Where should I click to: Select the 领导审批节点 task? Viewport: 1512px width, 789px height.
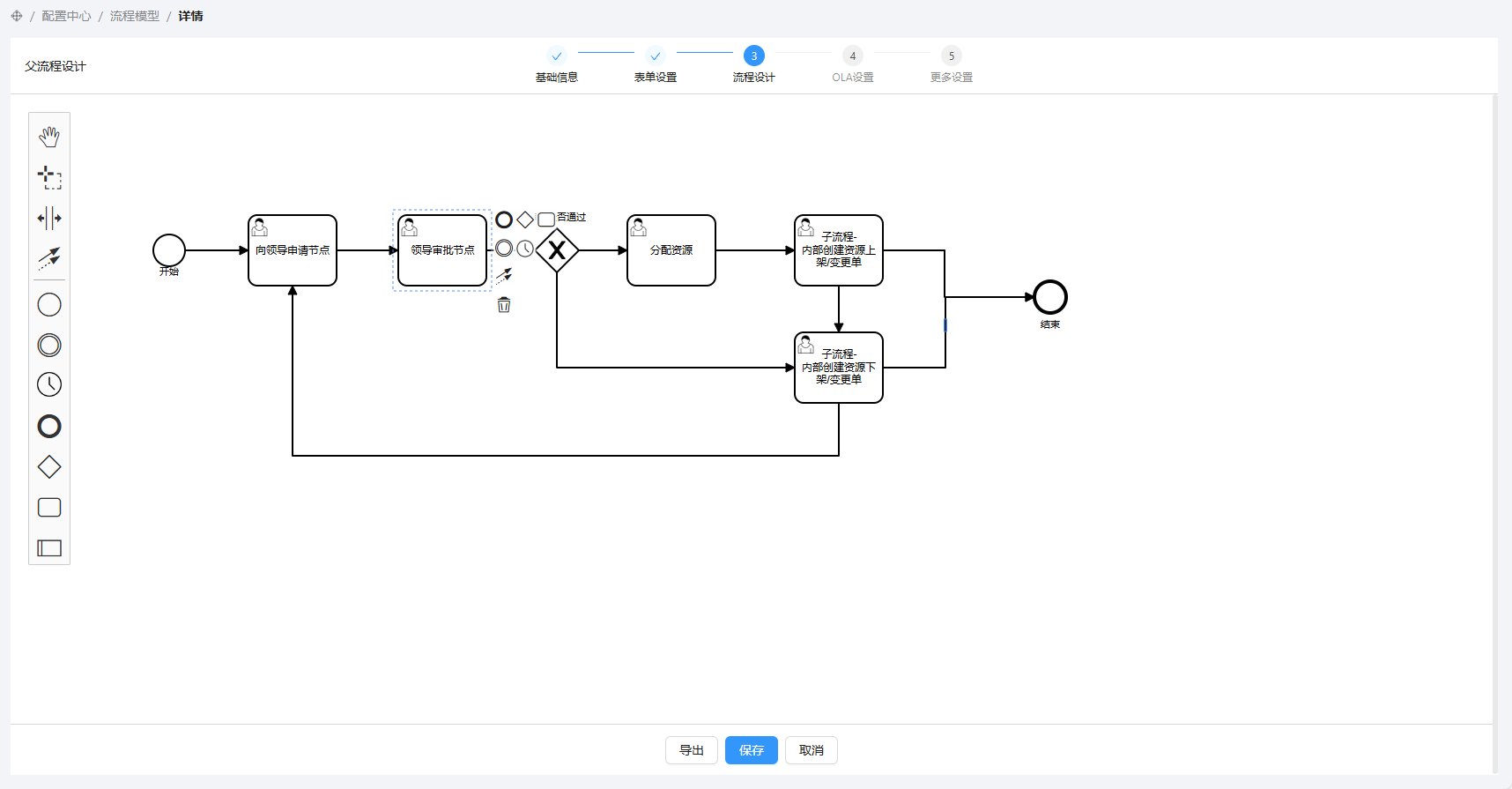pos(442,250)
